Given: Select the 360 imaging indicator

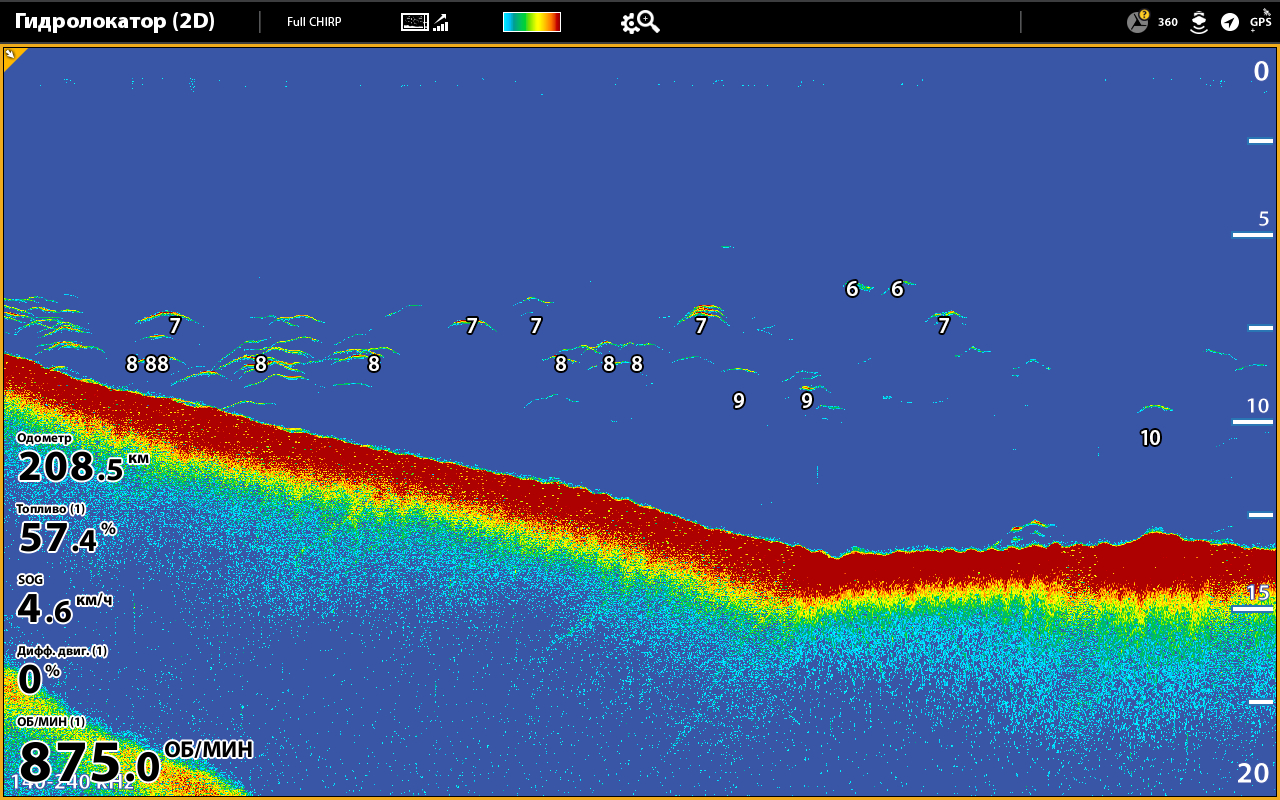Looking at the screenshot, I should tap(1168, 22).
